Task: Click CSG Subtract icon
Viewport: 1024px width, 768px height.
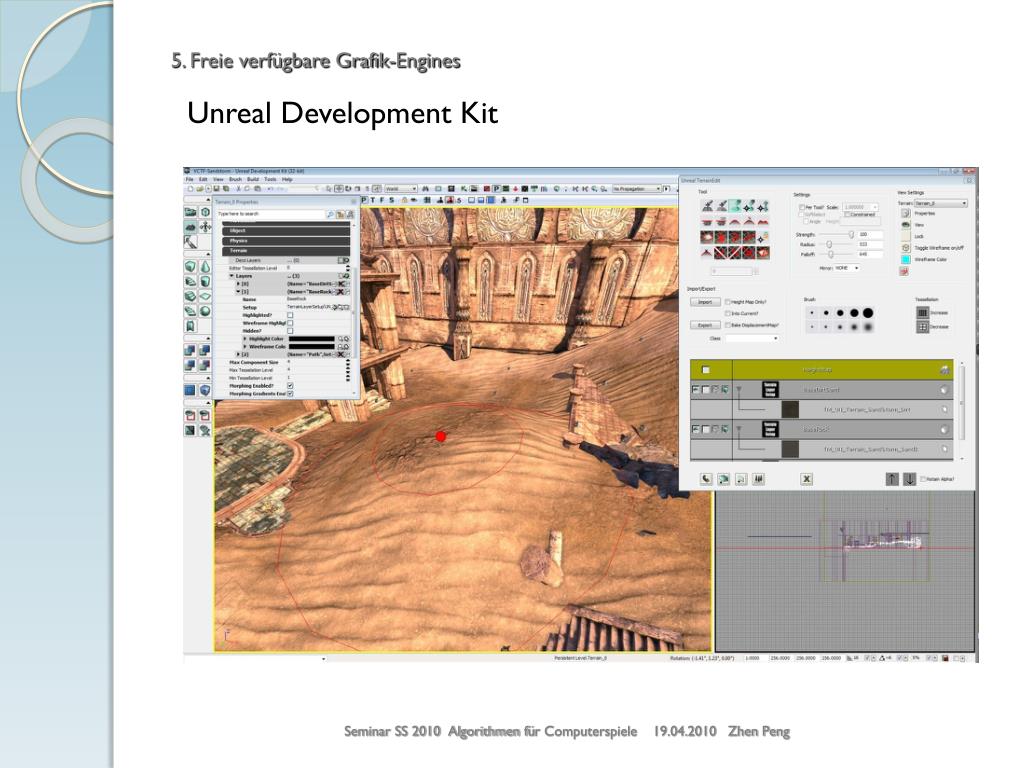Action: click(x=205, y=351)
